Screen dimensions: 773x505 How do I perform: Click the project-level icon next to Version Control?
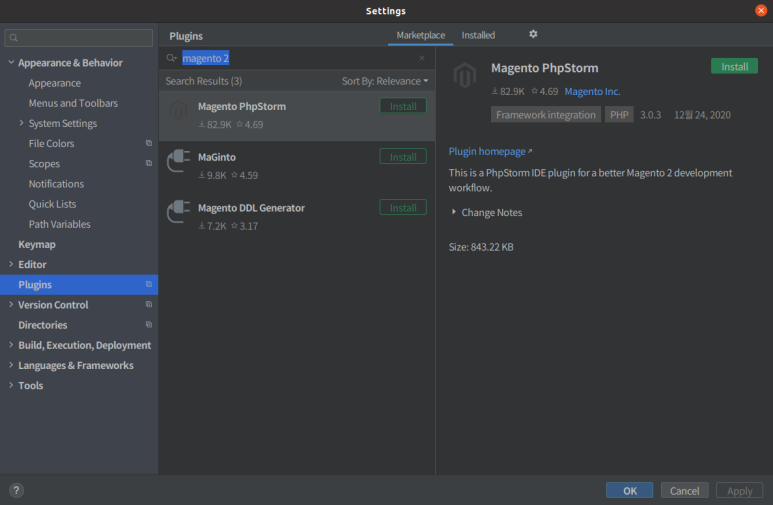pyautogui.click(x=149, y=304)
